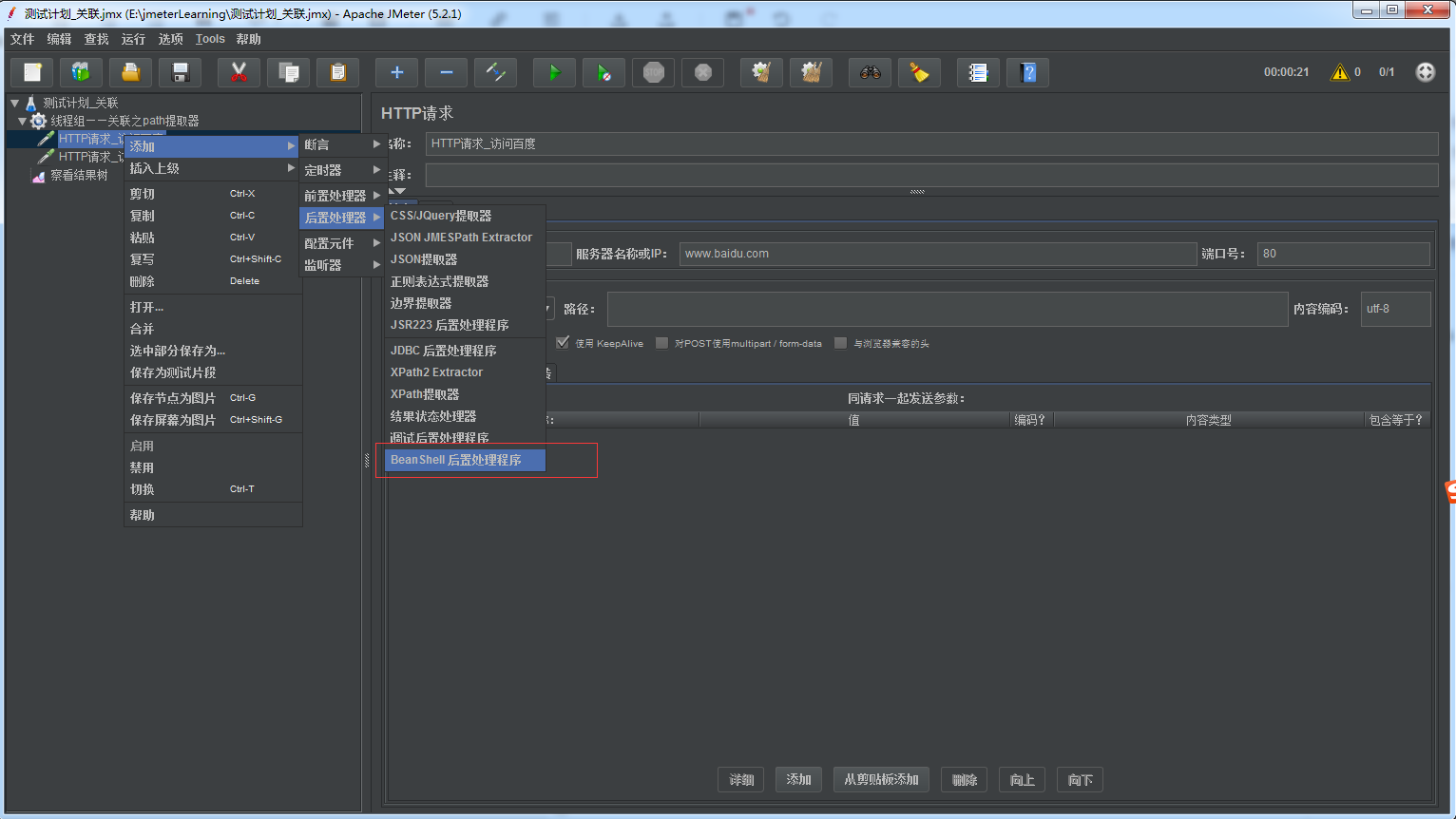Start the test with the green play icon
This screenshot has height=819, width=1456.
click(554, 72)
